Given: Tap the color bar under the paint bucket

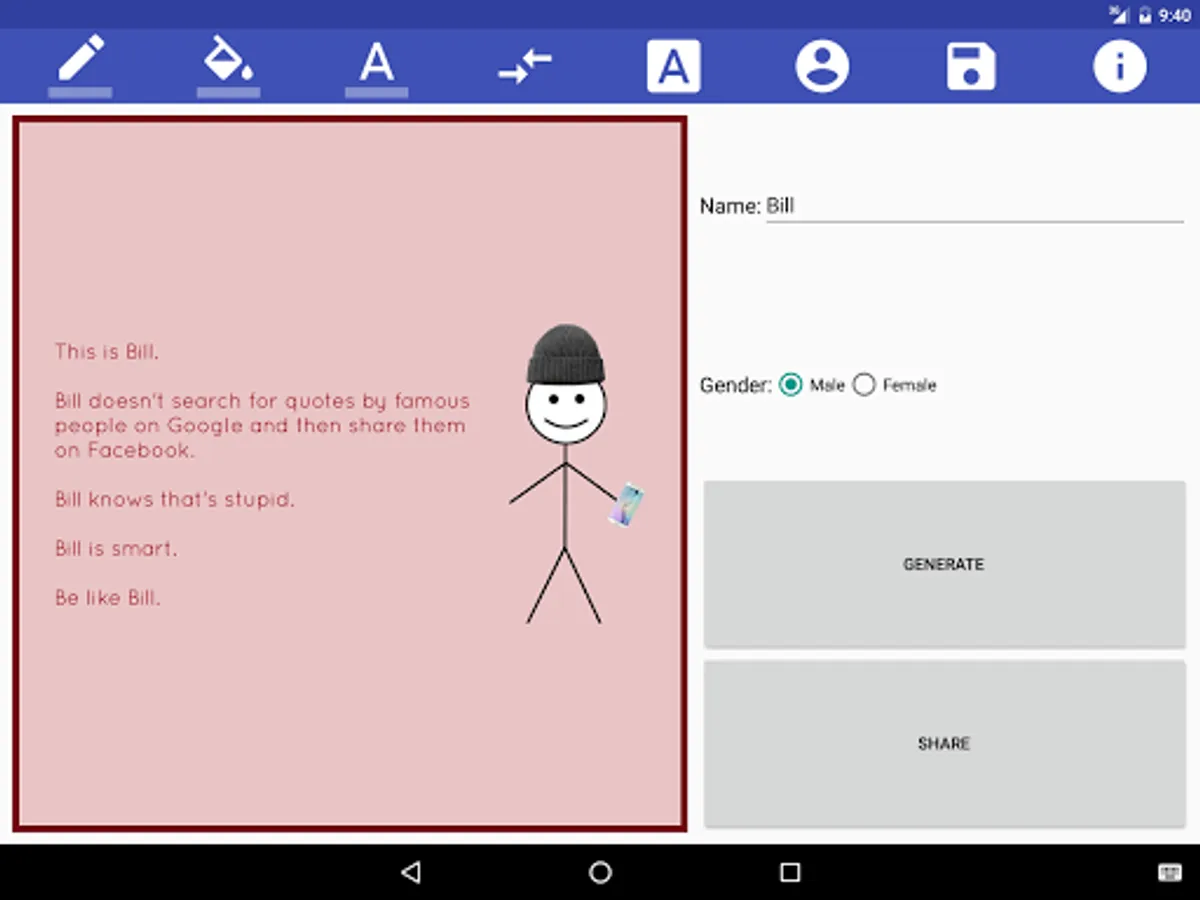Looking at the screenshot, I should point(228,92).
